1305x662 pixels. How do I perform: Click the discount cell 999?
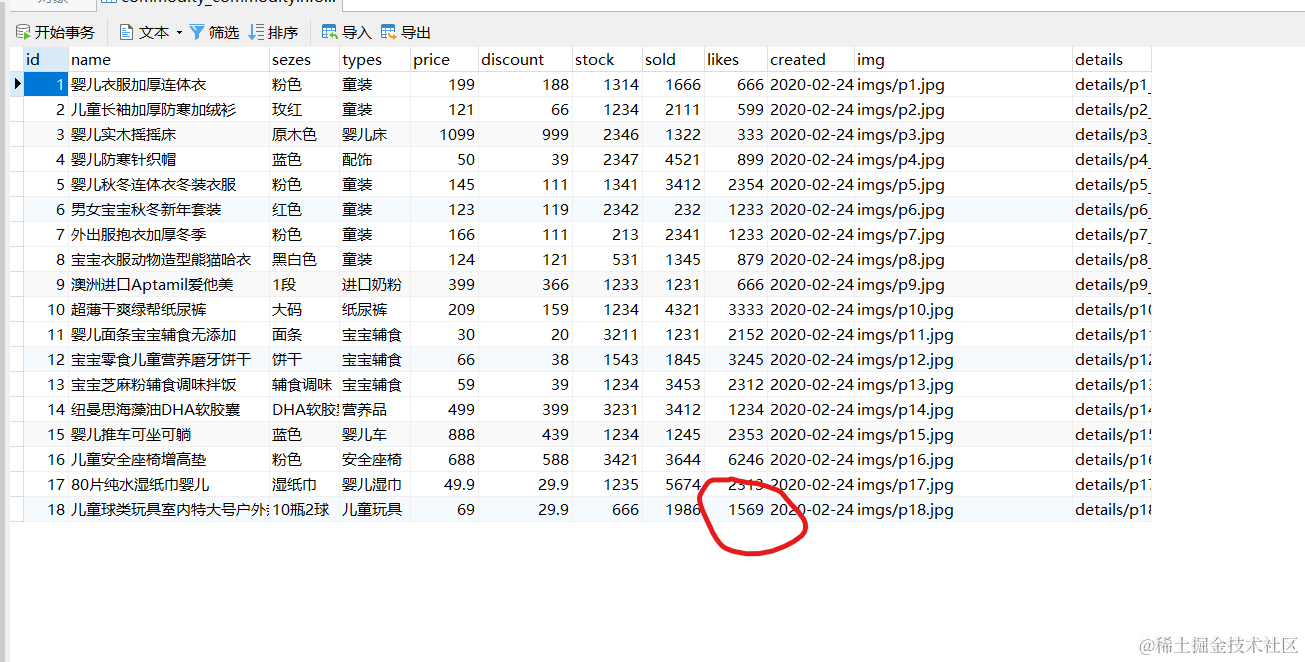coord(525,135)
